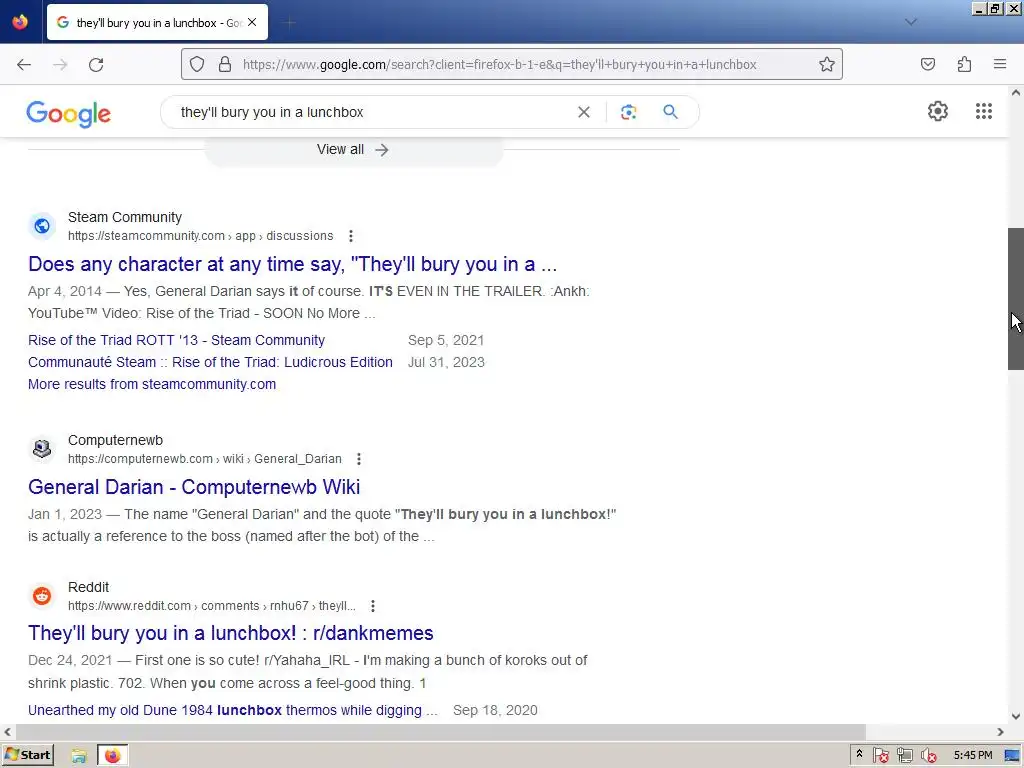1024x768 pixels.
Task: Open options menu for Reddit result
Action: pyautogui.click(x=372, y=606)
